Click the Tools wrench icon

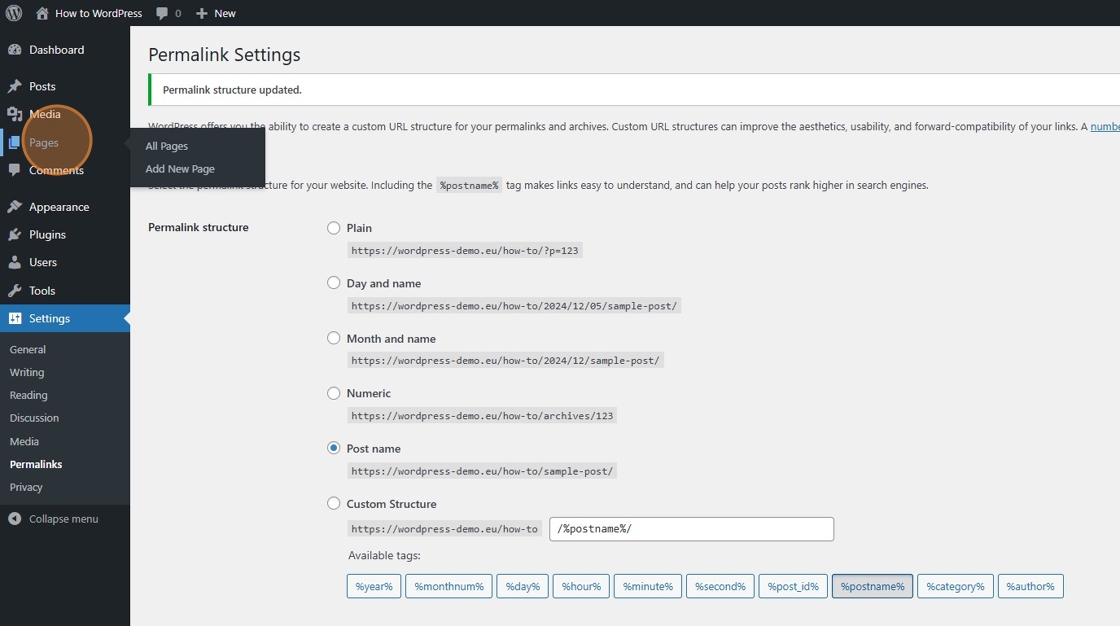click(x=14, y=291)
